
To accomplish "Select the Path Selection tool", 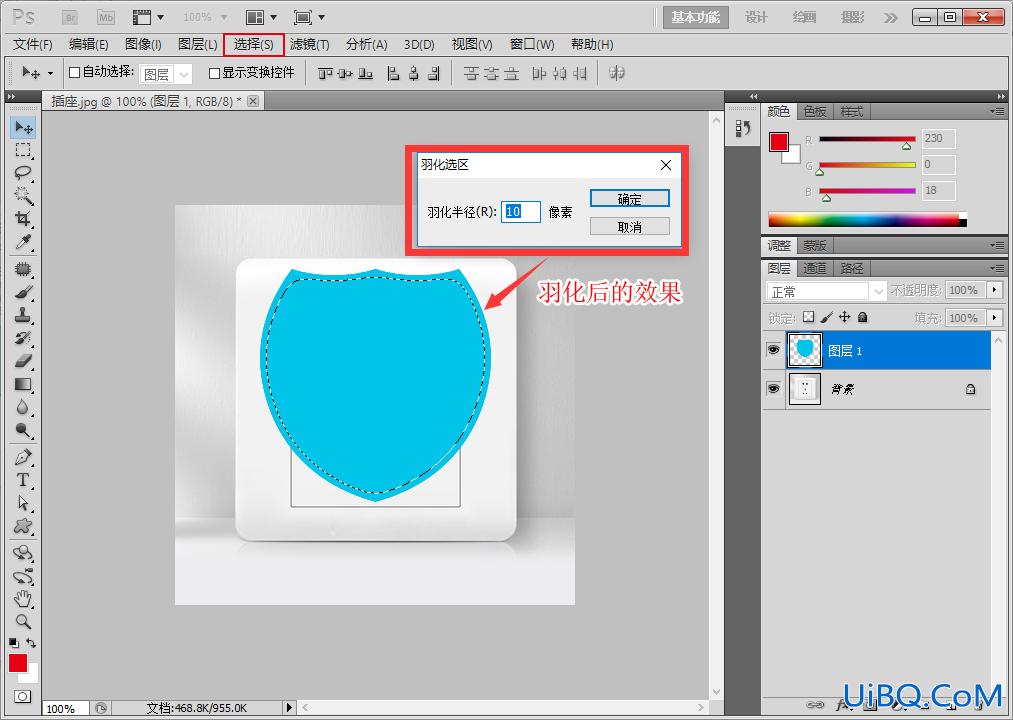I will 23,503.
